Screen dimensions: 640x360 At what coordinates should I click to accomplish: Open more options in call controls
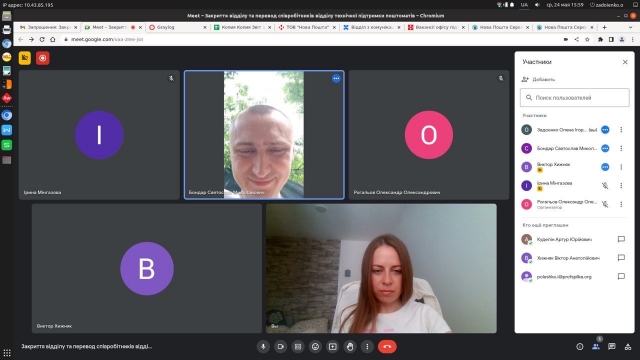[367, 347]
